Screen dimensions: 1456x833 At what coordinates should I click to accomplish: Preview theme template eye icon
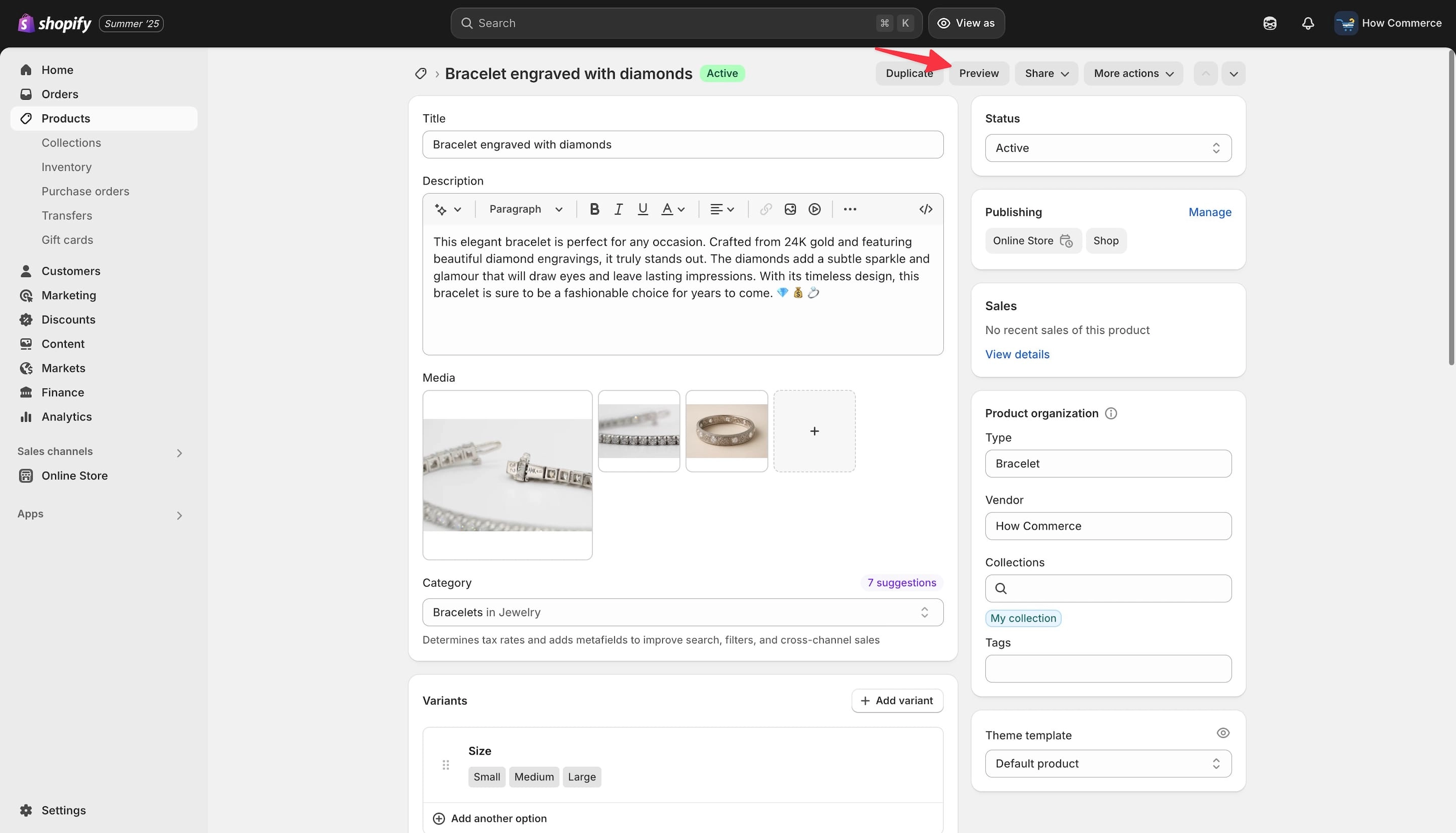pos(1222,733)
